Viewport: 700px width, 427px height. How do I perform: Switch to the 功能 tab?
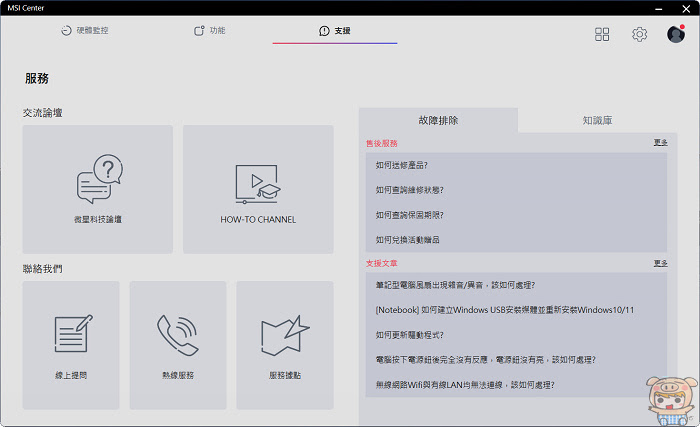[x=210, y=30]
